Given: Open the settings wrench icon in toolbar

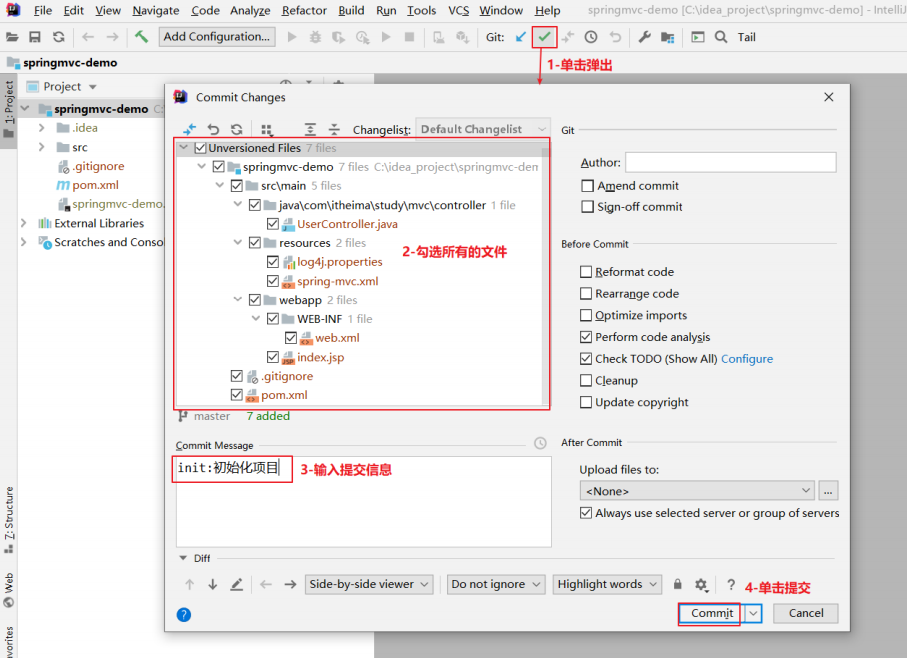Looking at the screenshot, I should [x=644, y=37].
